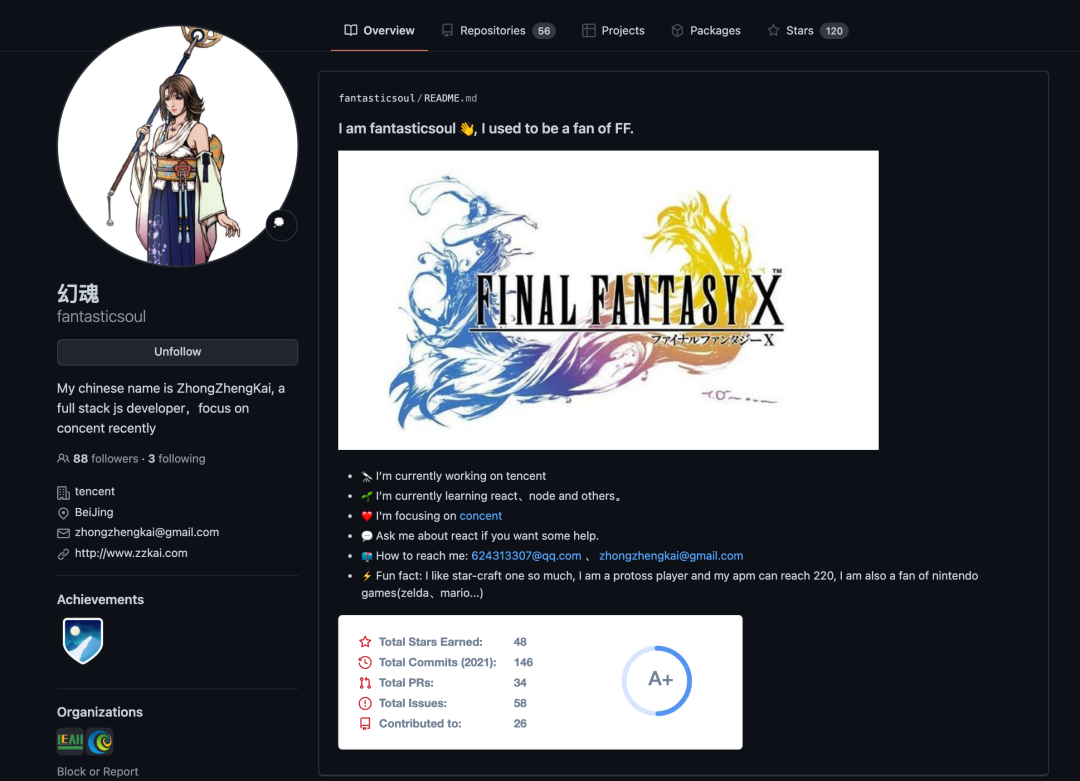Viewport: 1080px width, 781px height.
Task: Click the Total PRs pull request icon
Action: pyautogui.click(x=365, y=683)
